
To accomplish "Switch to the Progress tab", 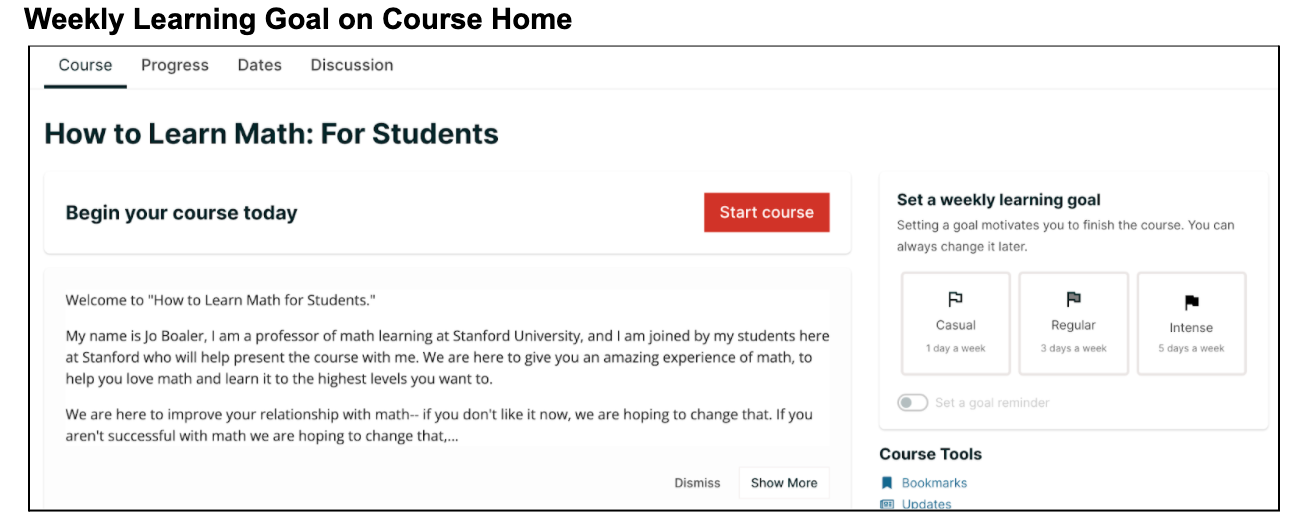I will (x=175, y=65).
